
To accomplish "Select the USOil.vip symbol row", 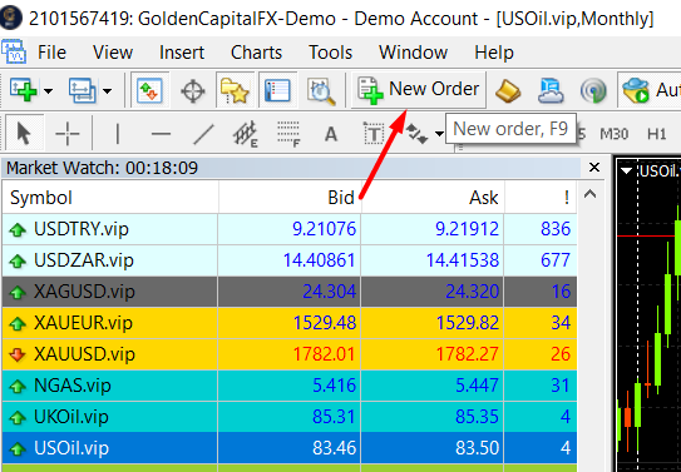I will pos(290,448).
